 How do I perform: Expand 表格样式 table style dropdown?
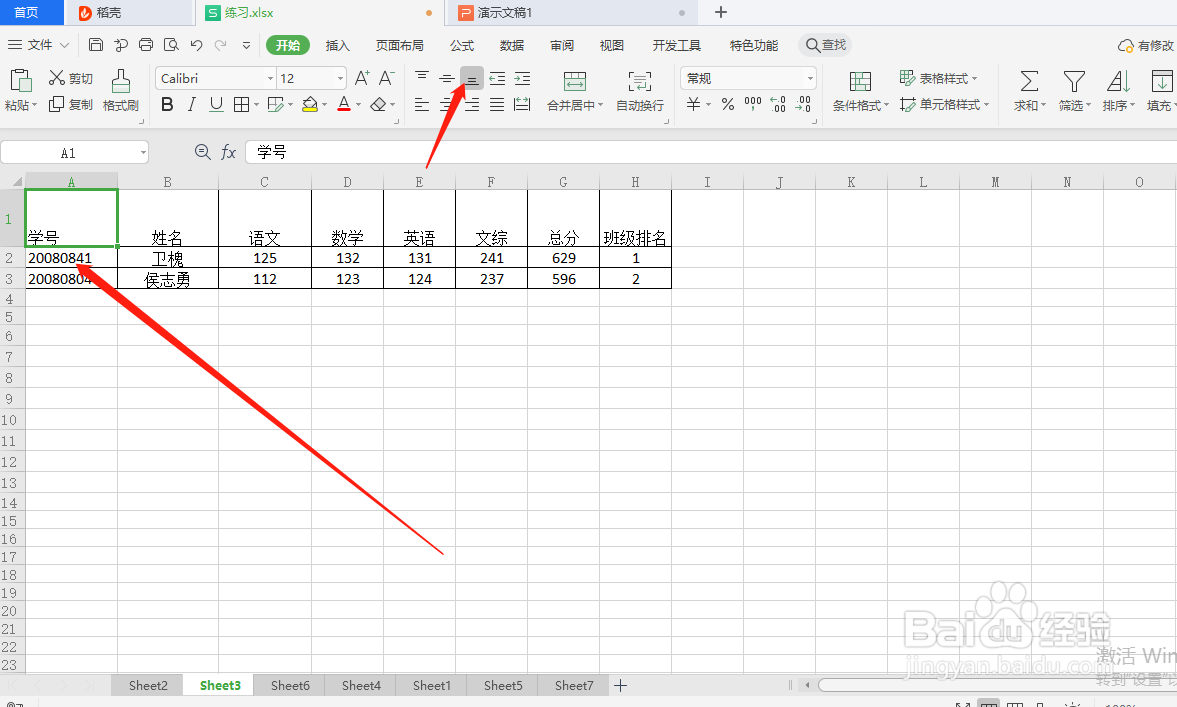(975, 79)
